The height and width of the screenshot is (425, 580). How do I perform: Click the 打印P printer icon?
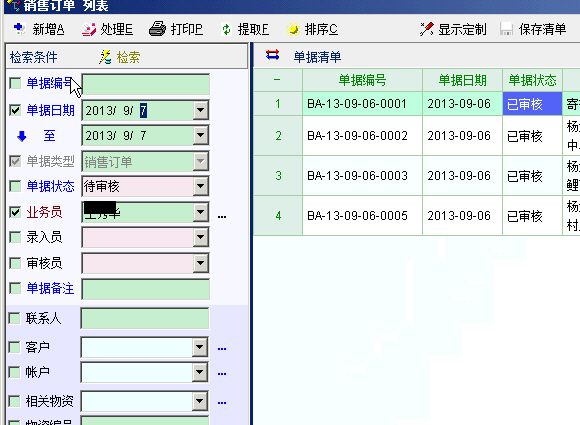[157, 28]
